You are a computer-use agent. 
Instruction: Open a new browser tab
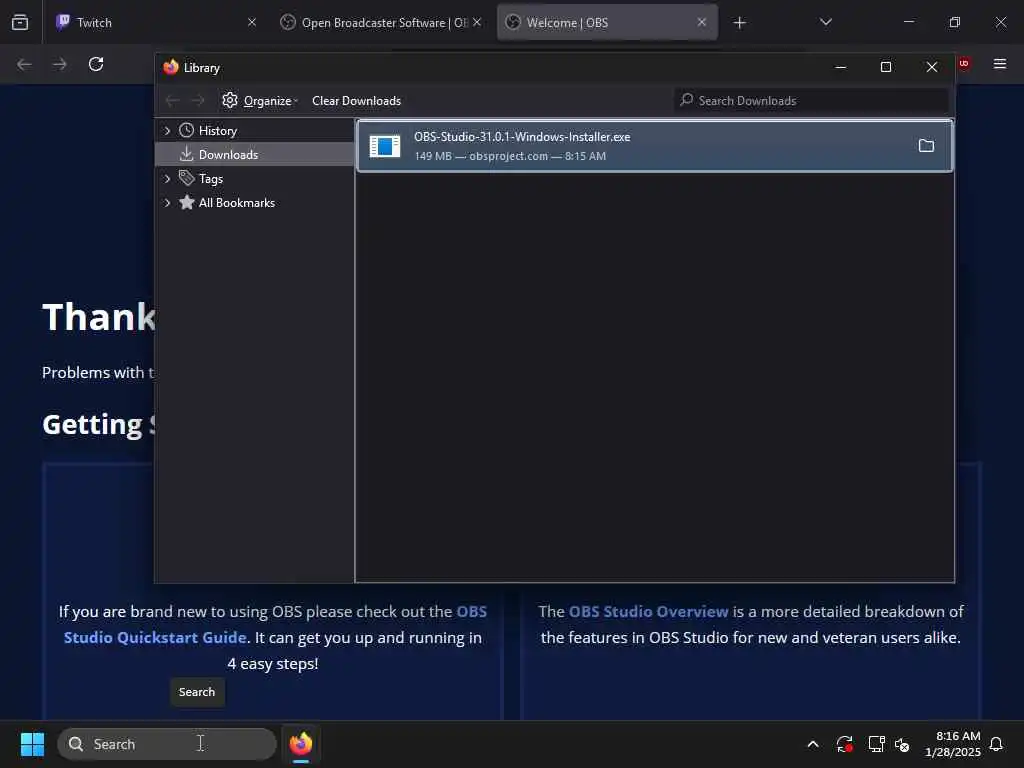739,23
